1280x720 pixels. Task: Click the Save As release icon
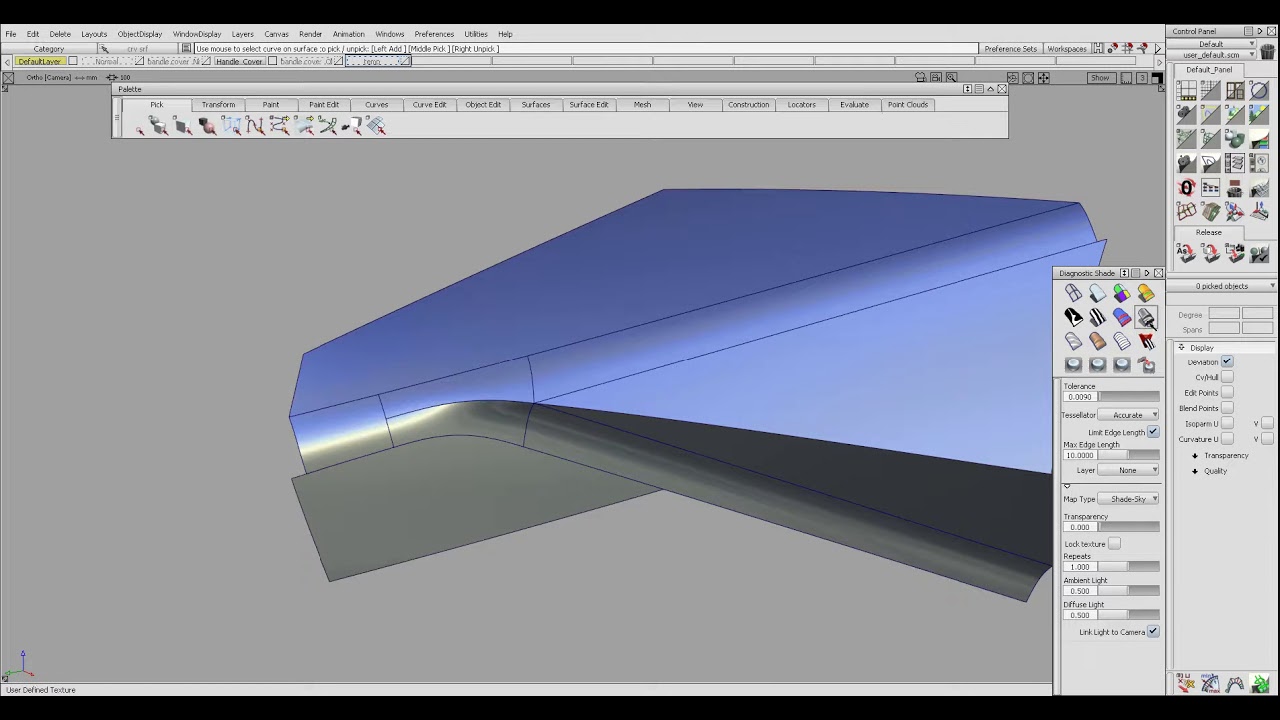click(x=1187, y=254)
